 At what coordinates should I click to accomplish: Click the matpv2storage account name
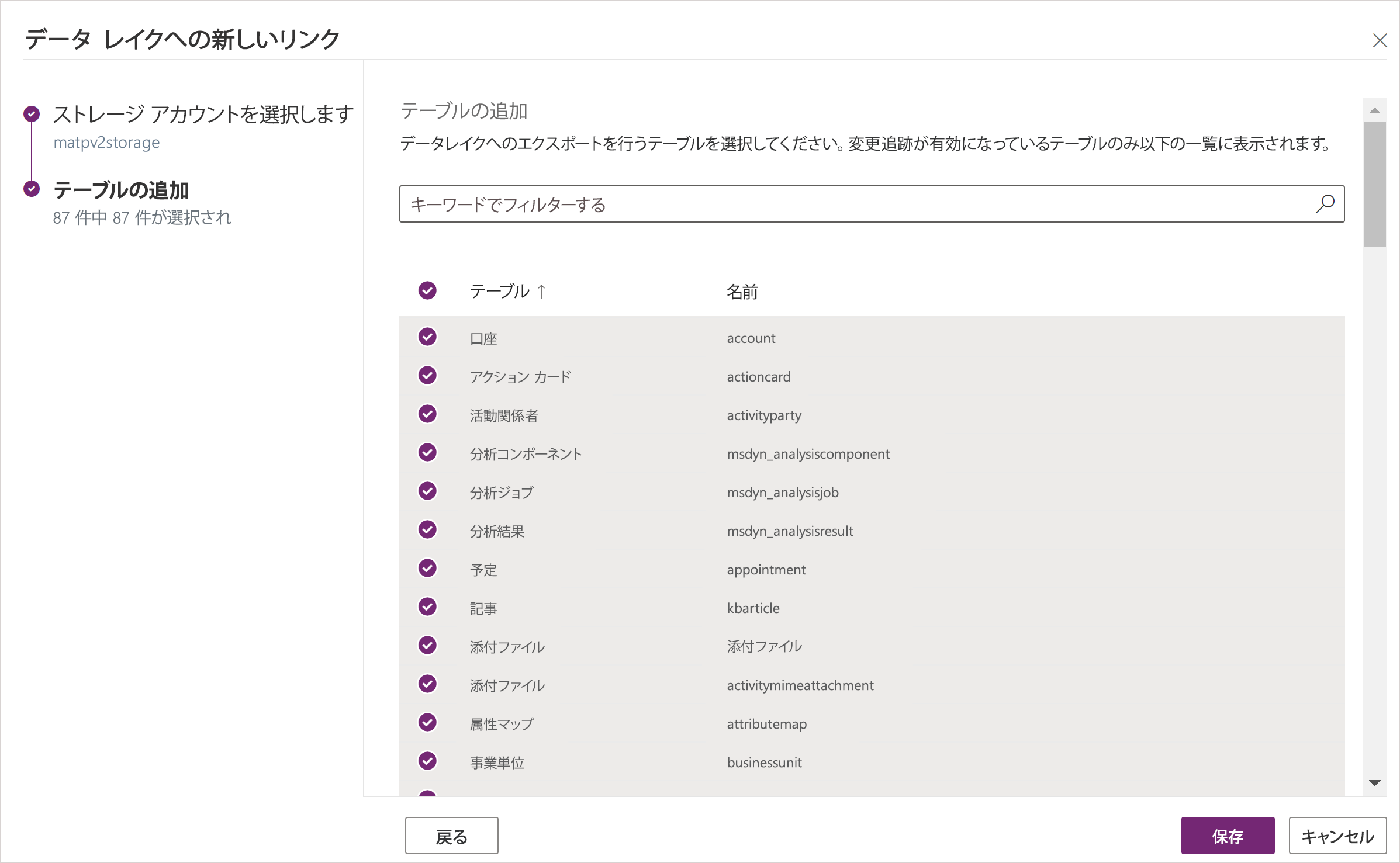pos(106,143)
